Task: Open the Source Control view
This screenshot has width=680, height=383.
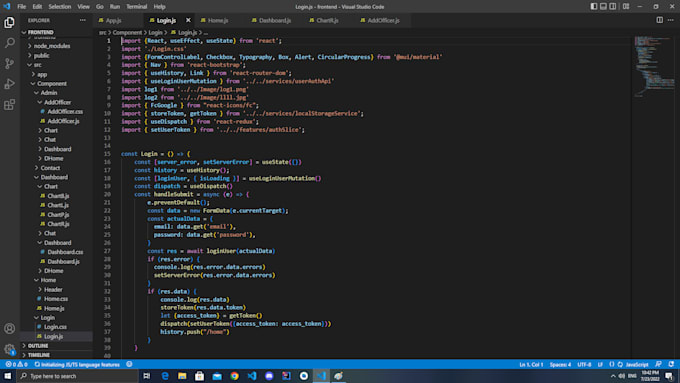Action: click(x=9, y=63)
